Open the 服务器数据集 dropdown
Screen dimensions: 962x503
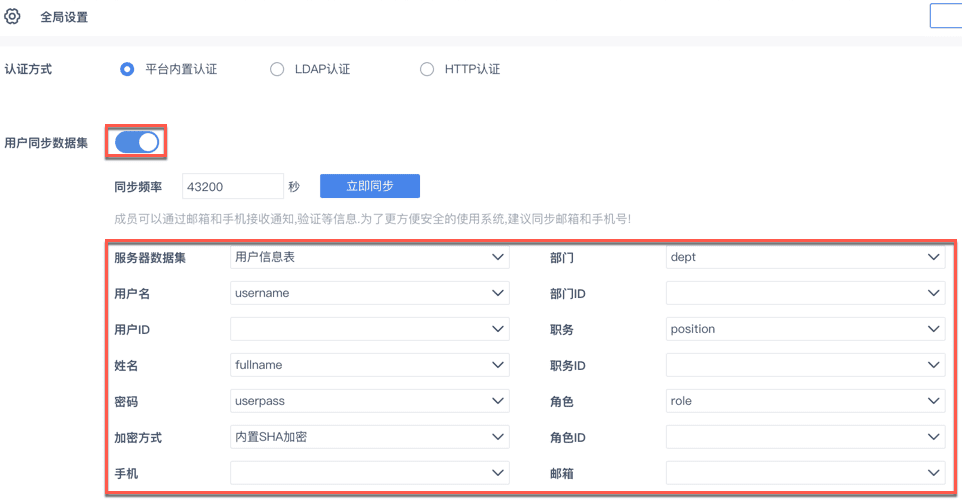[x=369, y=257]
